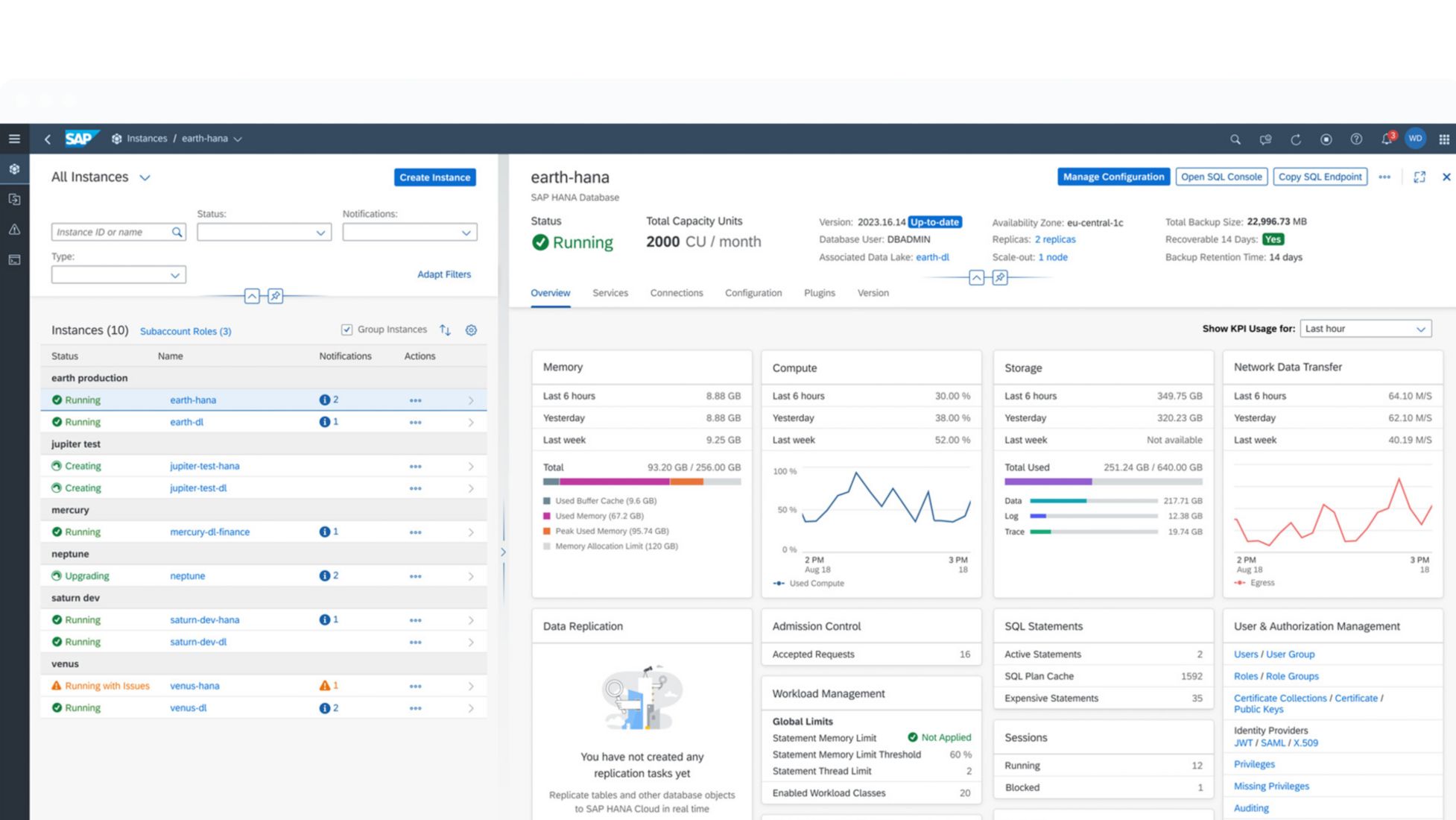Switch to the Connections tab

(676, 293)
